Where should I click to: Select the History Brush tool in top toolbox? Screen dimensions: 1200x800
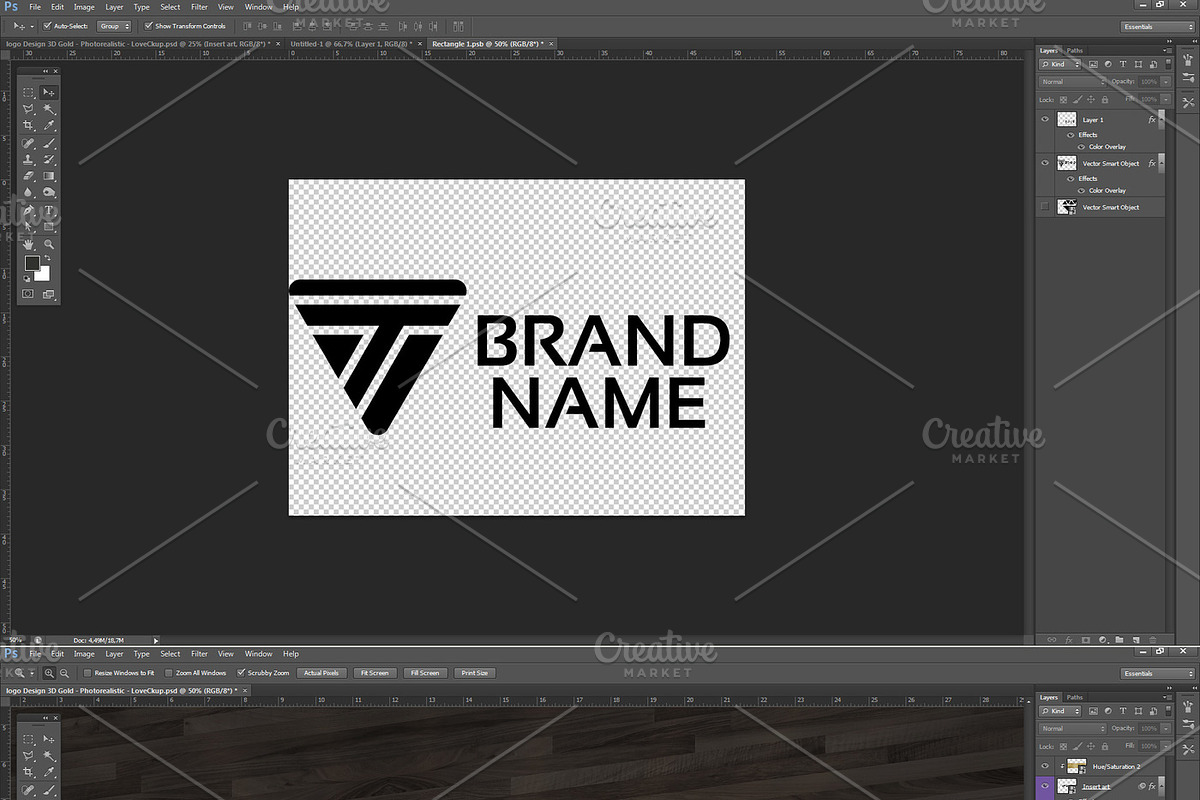(x=48, y=160)
